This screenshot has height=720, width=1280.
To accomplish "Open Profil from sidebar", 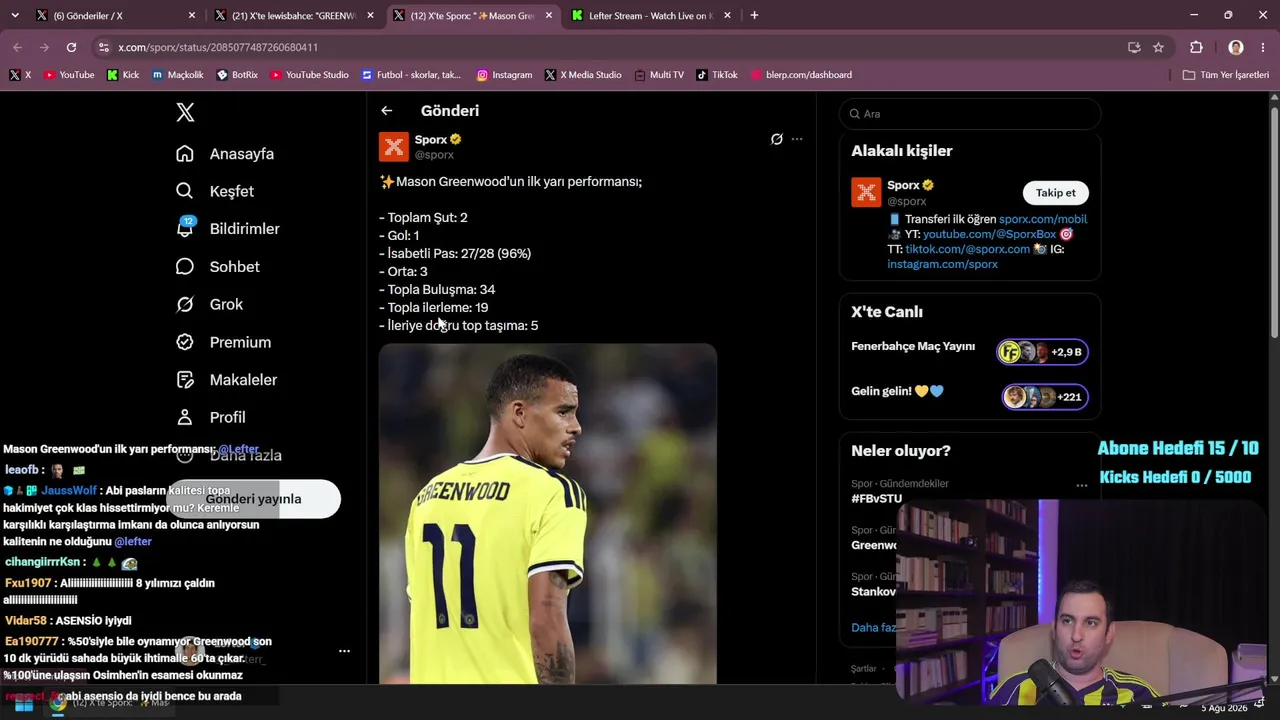I will click(x=210, y=417).
